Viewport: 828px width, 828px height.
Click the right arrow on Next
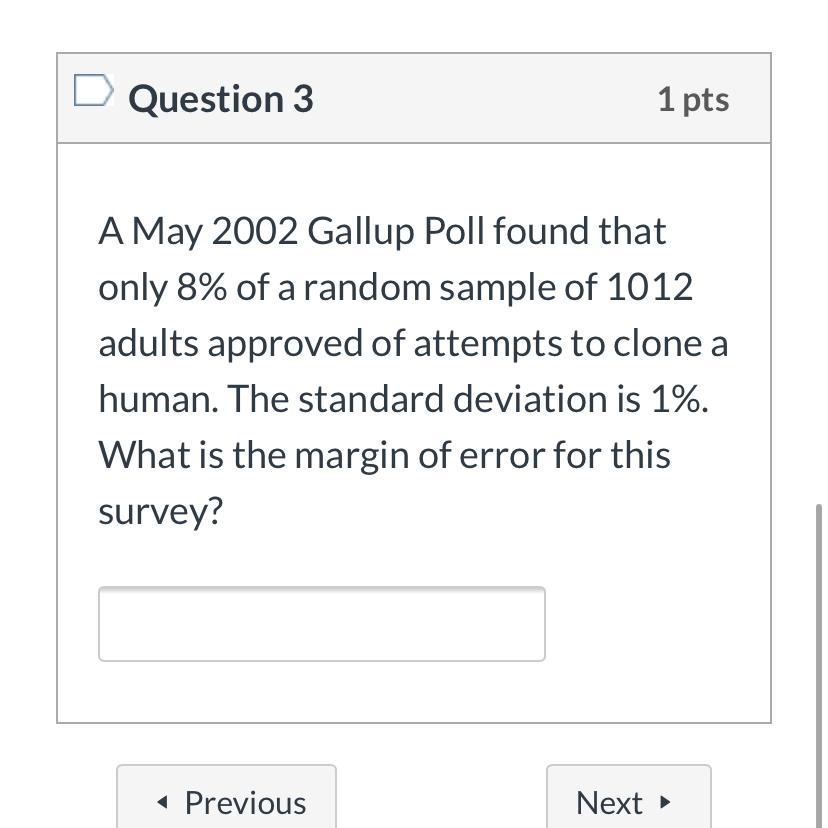coord(664,802)
